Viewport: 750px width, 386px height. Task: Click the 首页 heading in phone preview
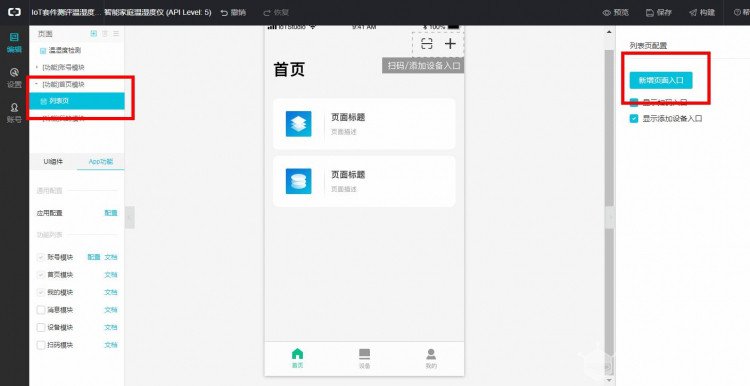click(x=289, y=70)
